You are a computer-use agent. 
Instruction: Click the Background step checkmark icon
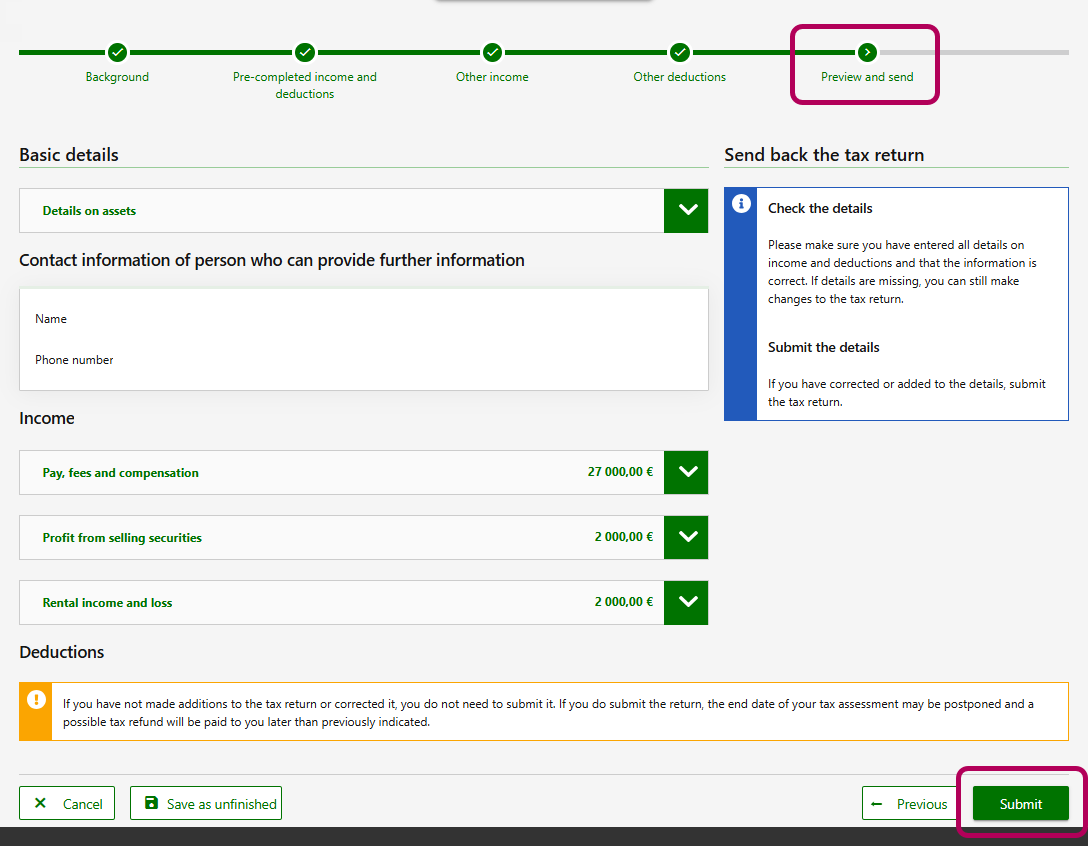(117, 52)
